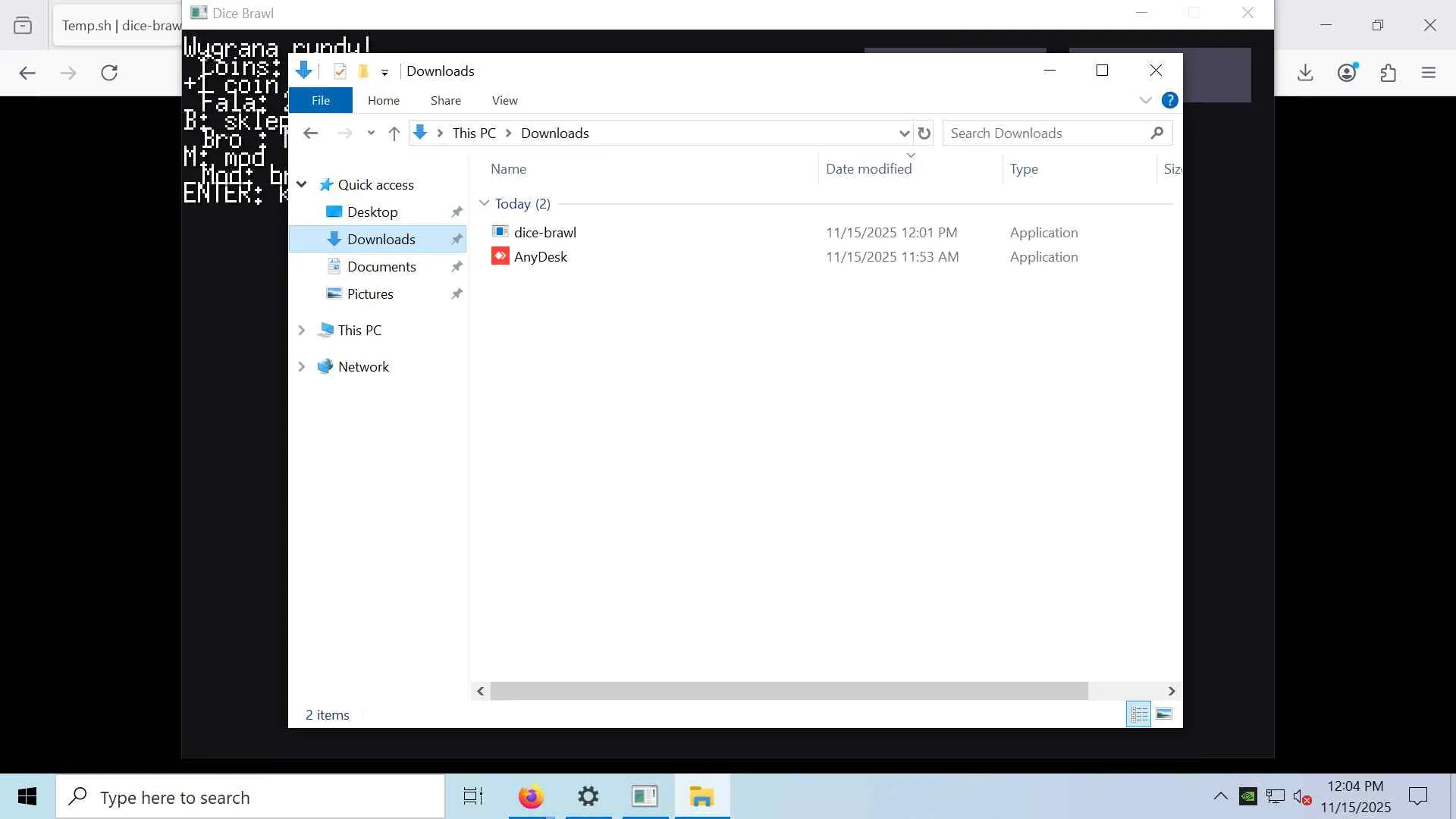This screenshot has width=1456, height=819.
Task: Open the Explorer Help question mark icon
Action: coord(1169,100)
